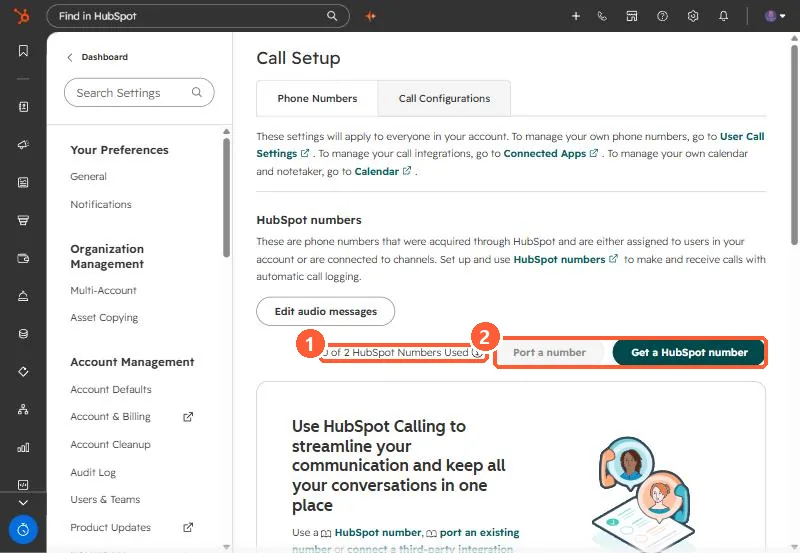Open Users & Teams settings
800x553 pixels.
(105, 499)
